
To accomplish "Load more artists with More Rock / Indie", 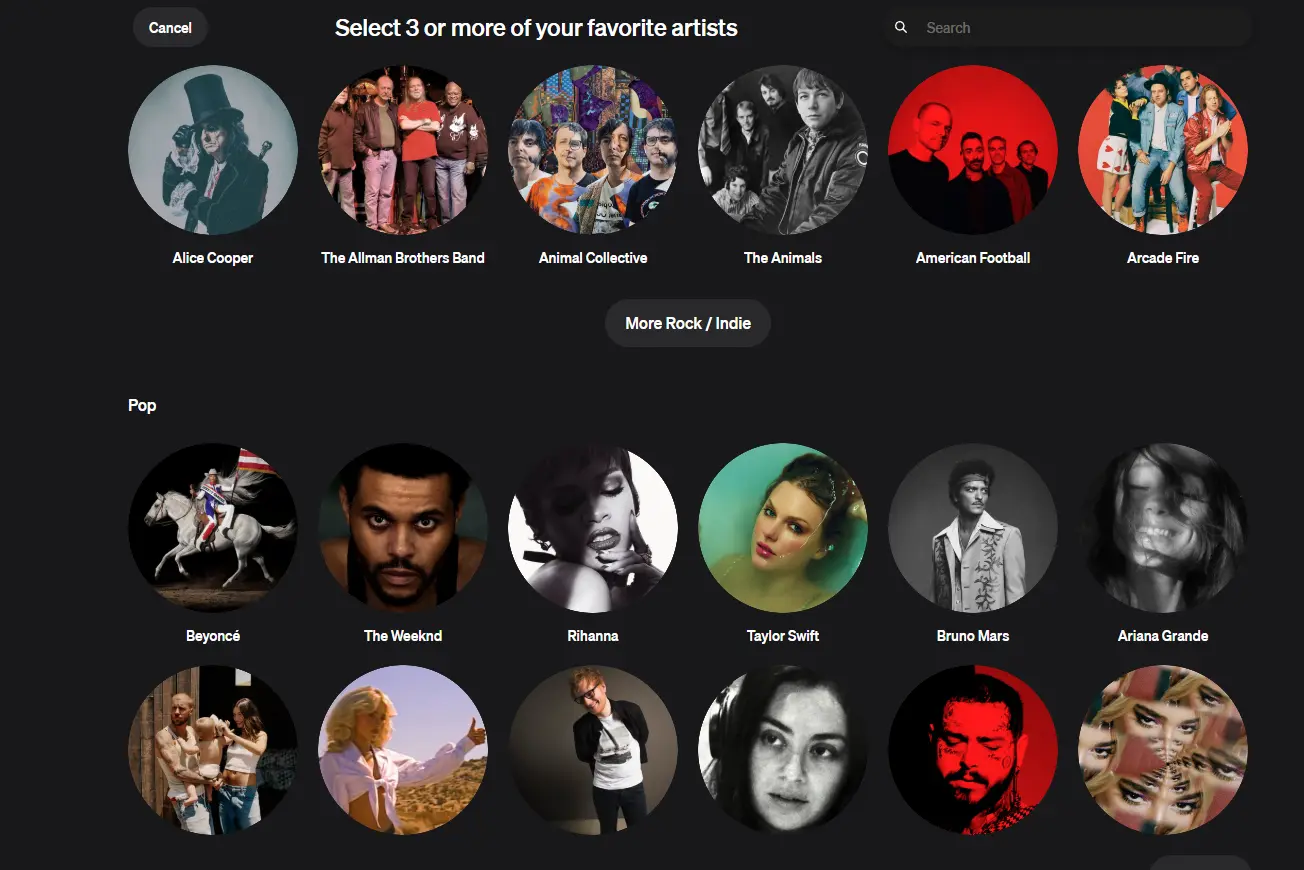I will click(x=688, y=323).
